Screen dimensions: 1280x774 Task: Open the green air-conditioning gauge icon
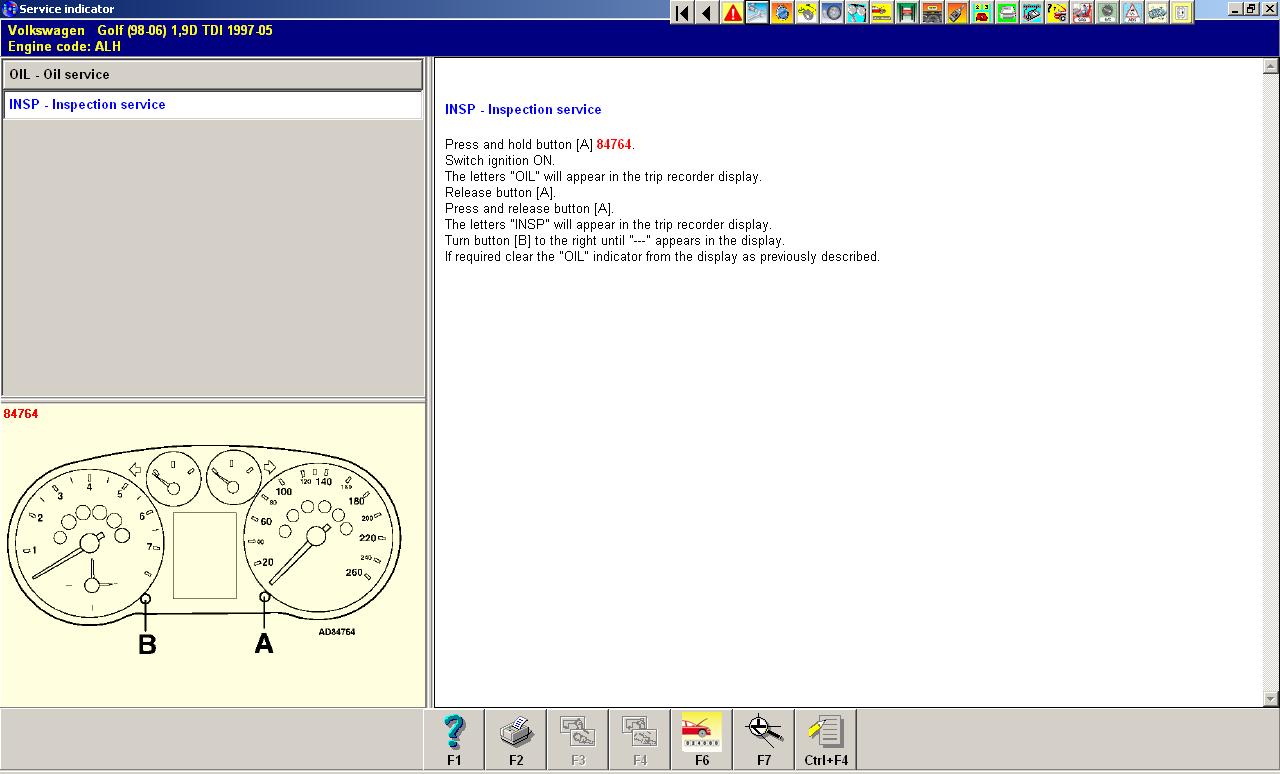click(1107, 13)
